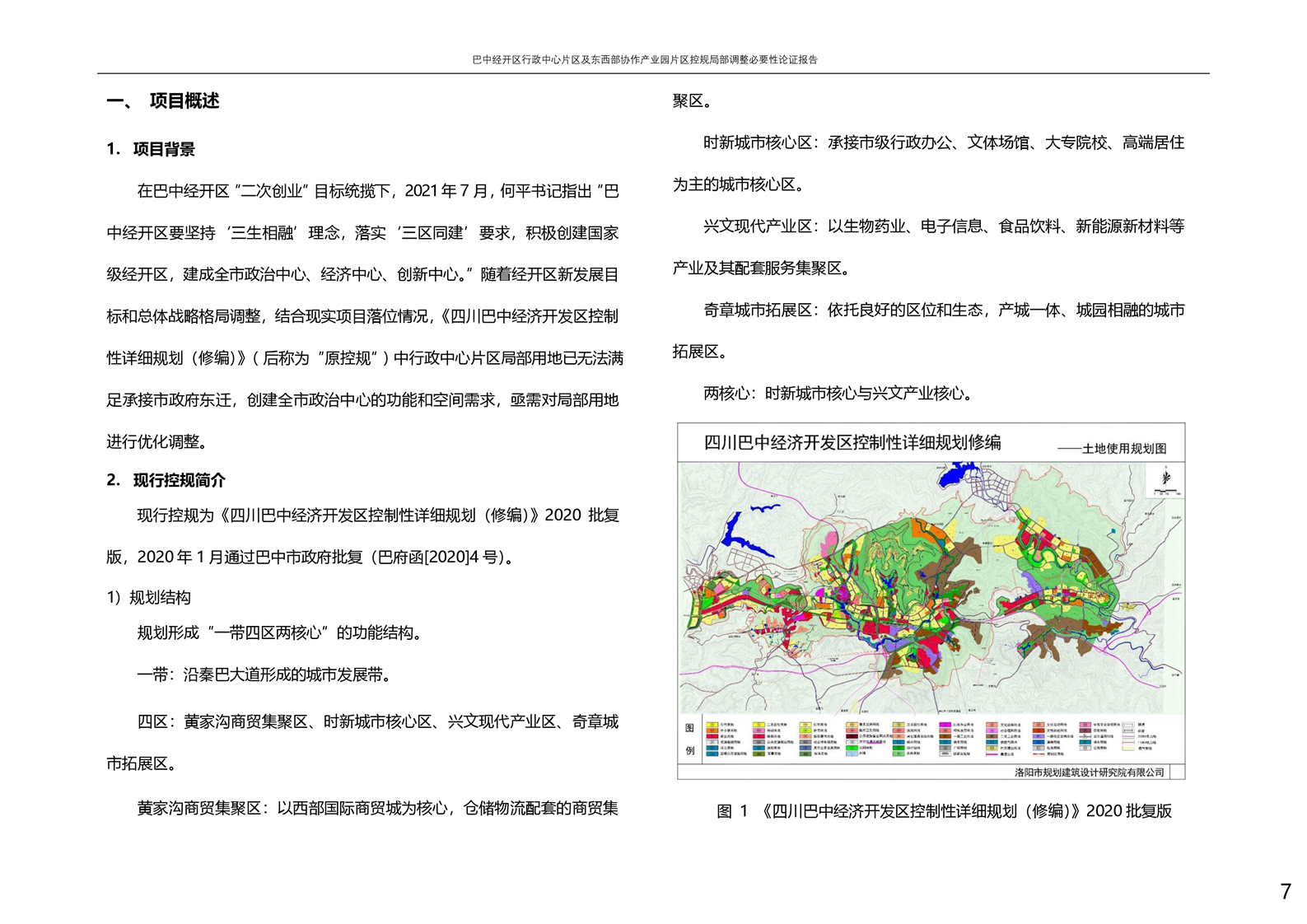Screen dimensions: 1307x924
Task: Click the line beginning "在巴中经开区“二次创业”目标统揽下"
Action: [378, 191]
